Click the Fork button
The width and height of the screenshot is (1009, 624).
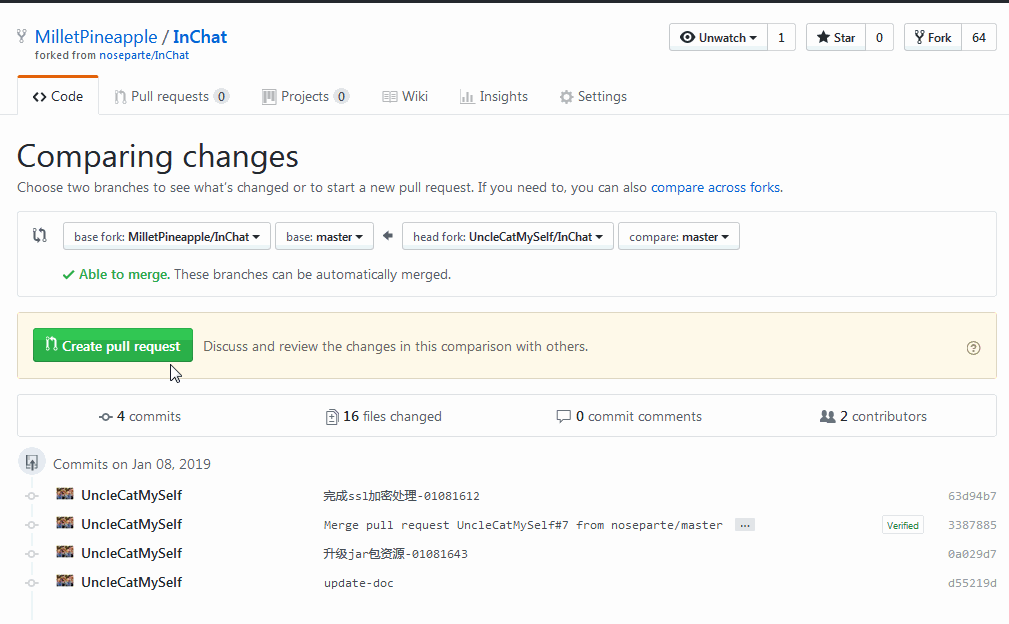click(933, 38)
